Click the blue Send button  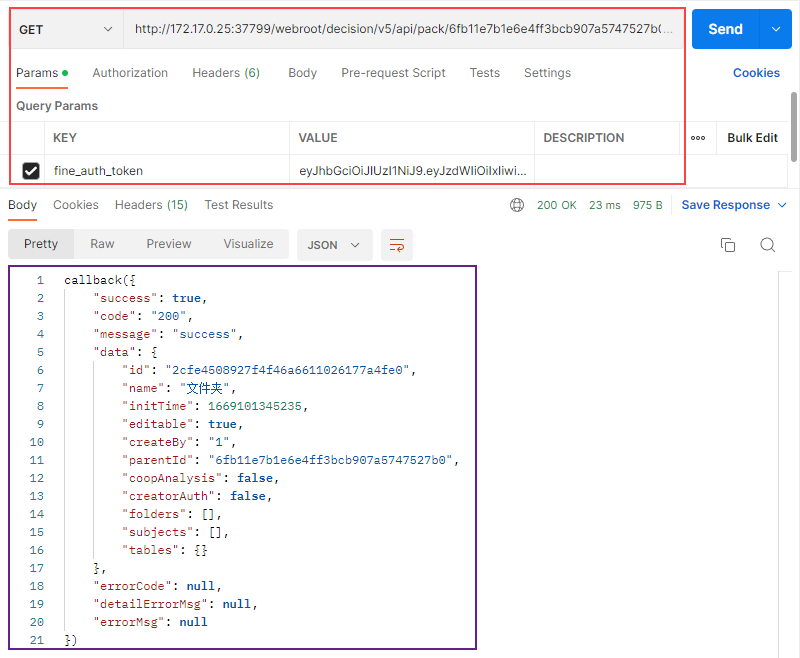pos(726,29)
